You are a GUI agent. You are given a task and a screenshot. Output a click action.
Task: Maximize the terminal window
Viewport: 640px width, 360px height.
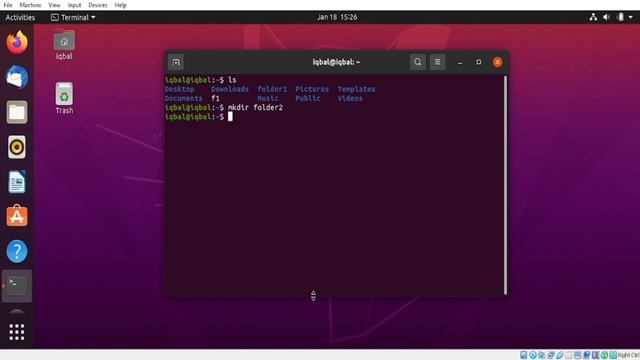[479, 62]
